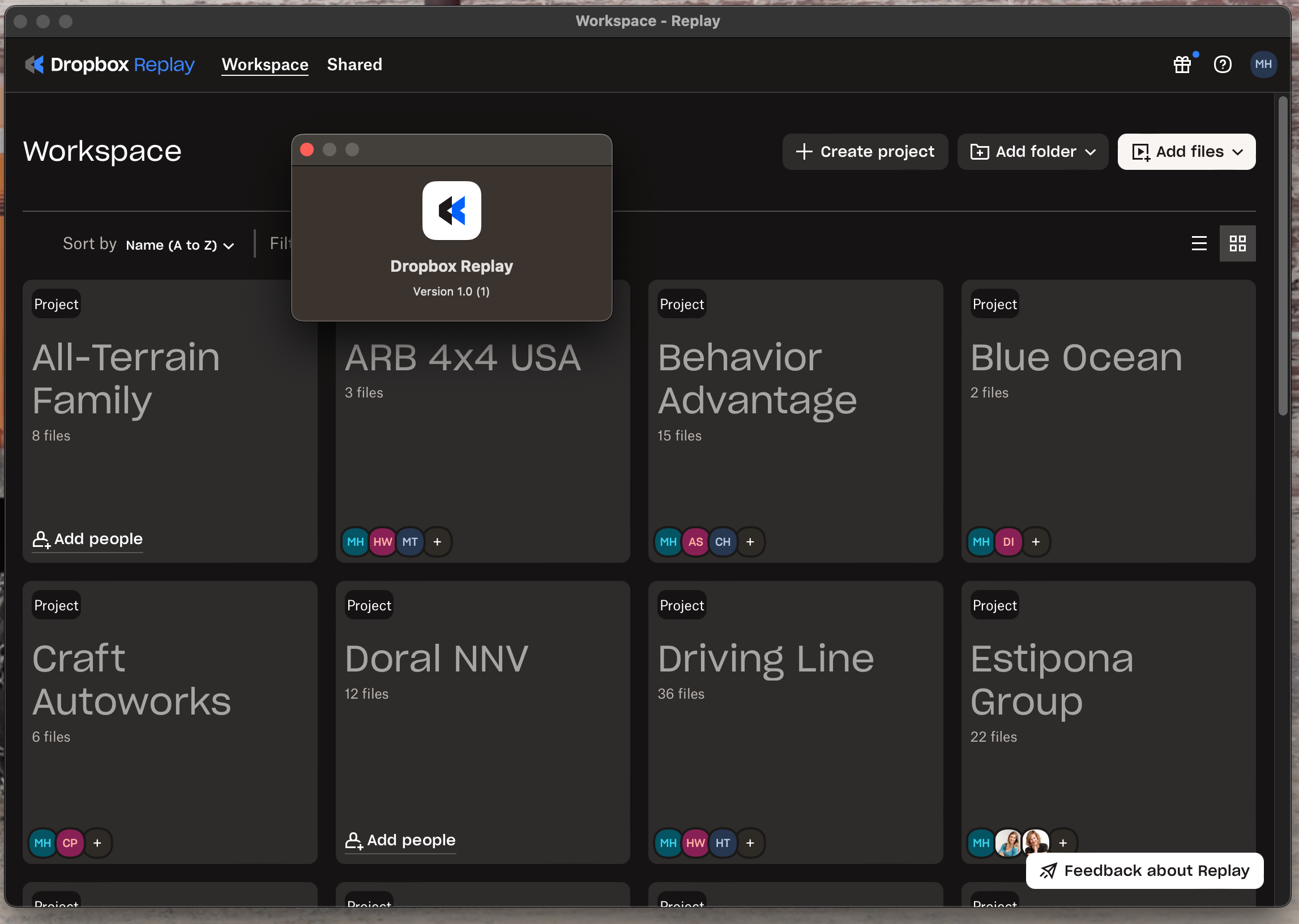Click the Dropbox Replay app icon
This screenshot has height=924, width=1299.
click(x=451, y=210)
